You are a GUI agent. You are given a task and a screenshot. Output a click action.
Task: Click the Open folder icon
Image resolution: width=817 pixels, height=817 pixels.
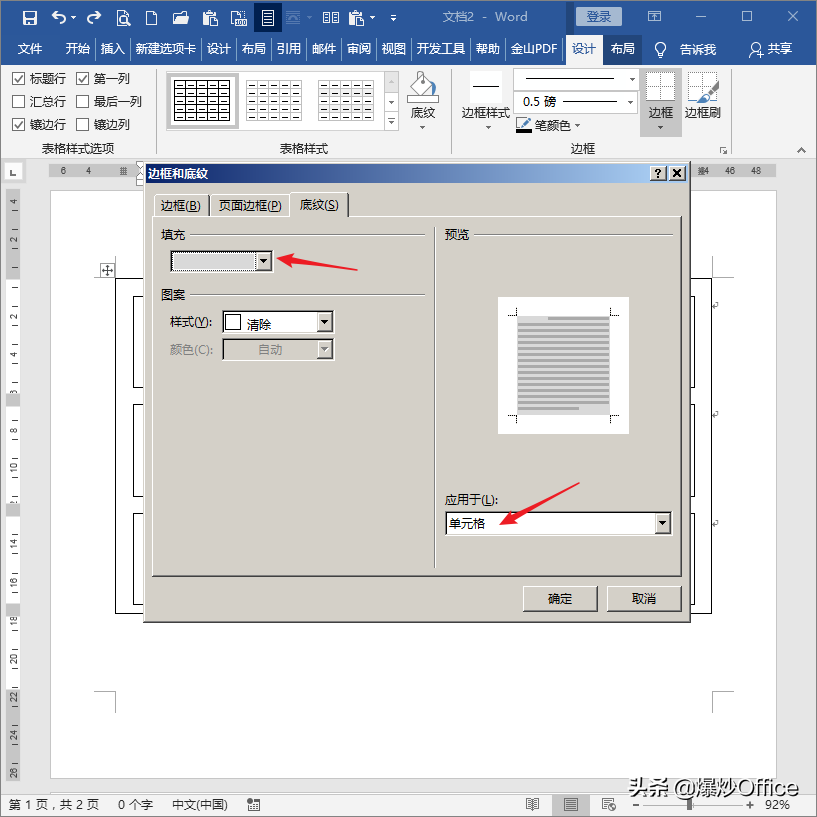[x=181, y=18]
